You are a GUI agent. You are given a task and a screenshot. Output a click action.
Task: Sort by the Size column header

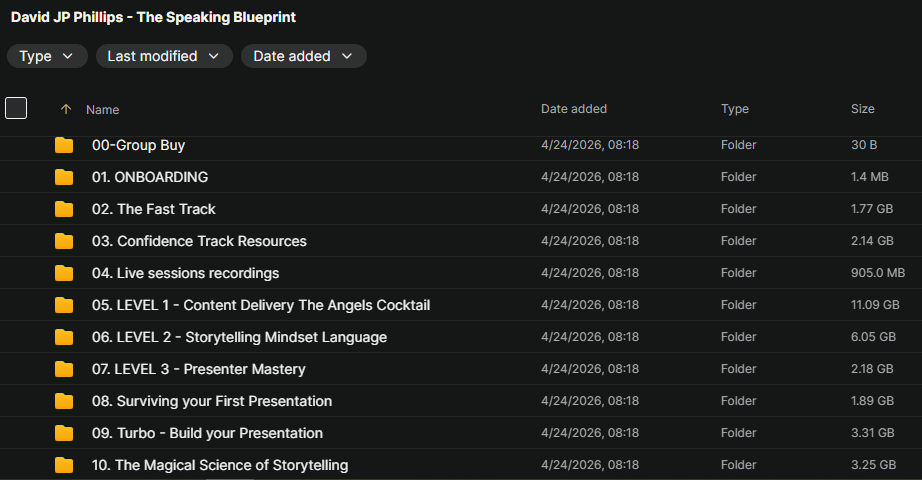click(x=862, y=109)
